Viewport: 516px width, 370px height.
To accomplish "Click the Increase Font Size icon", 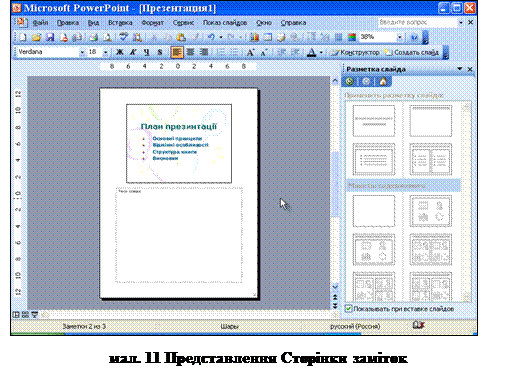I will point(250,52).
